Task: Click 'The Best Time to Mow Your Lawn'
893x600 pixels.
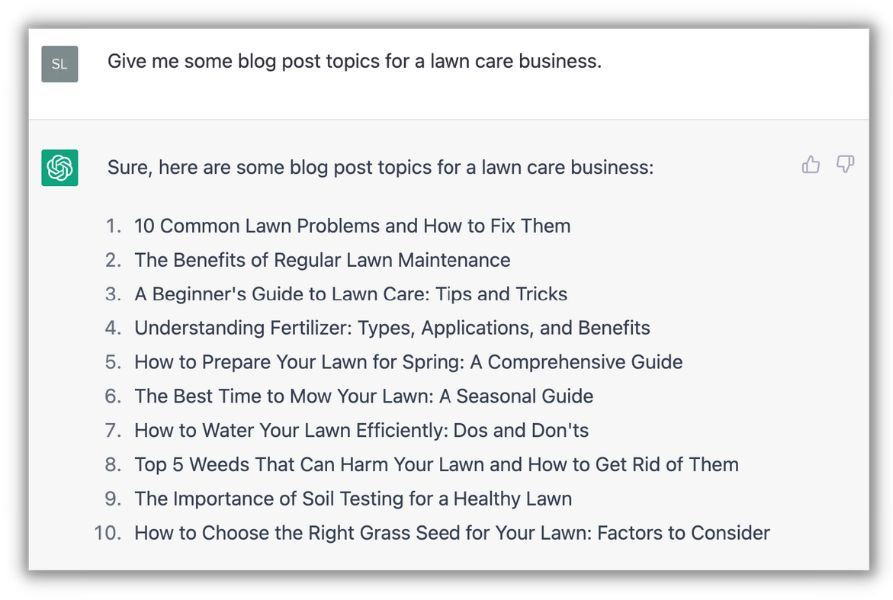Action: [363, 396]
